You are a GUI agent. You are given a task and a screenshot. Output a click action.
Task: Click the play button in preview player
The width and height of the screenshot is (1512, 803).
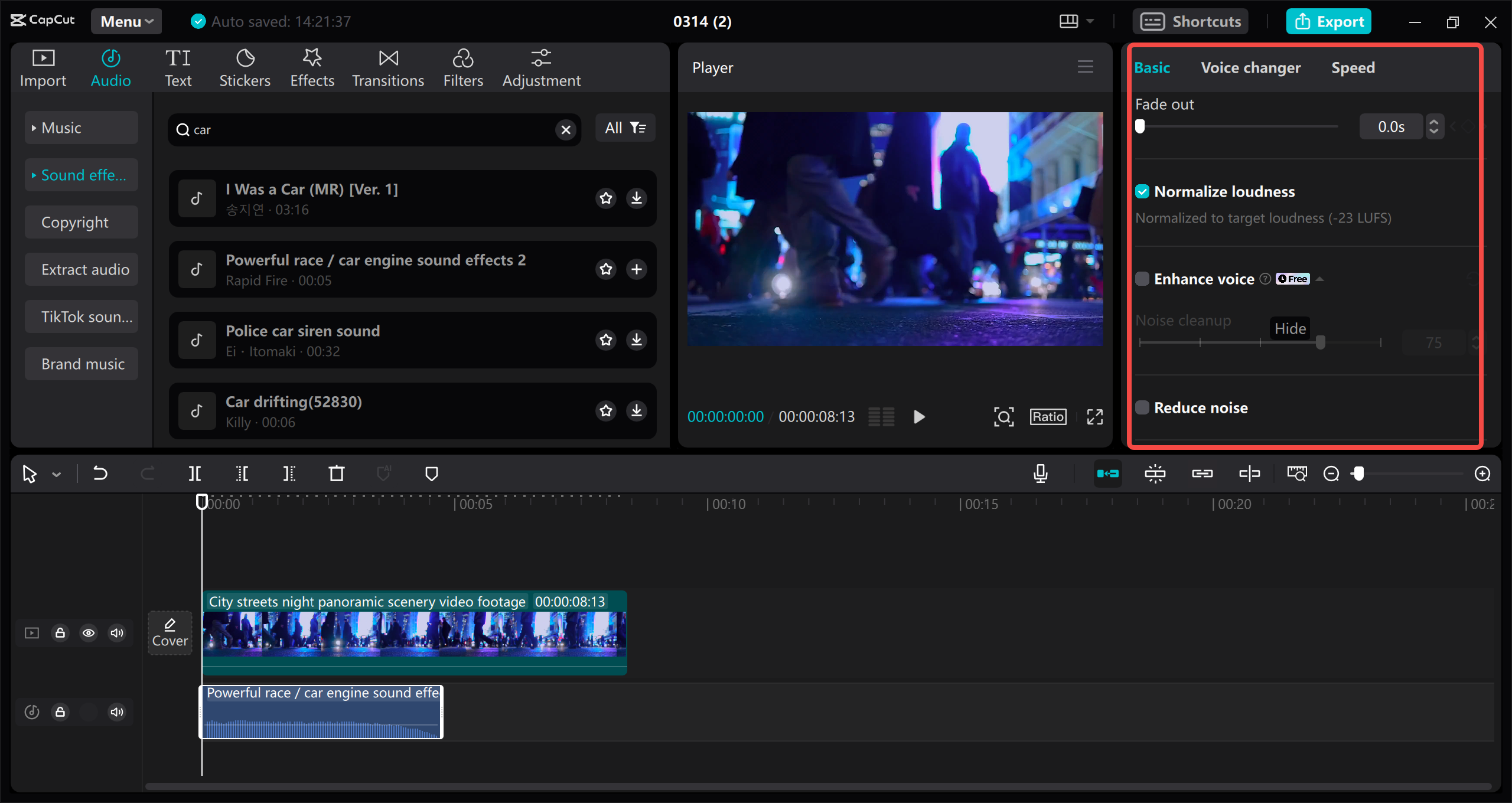point(918,416)
